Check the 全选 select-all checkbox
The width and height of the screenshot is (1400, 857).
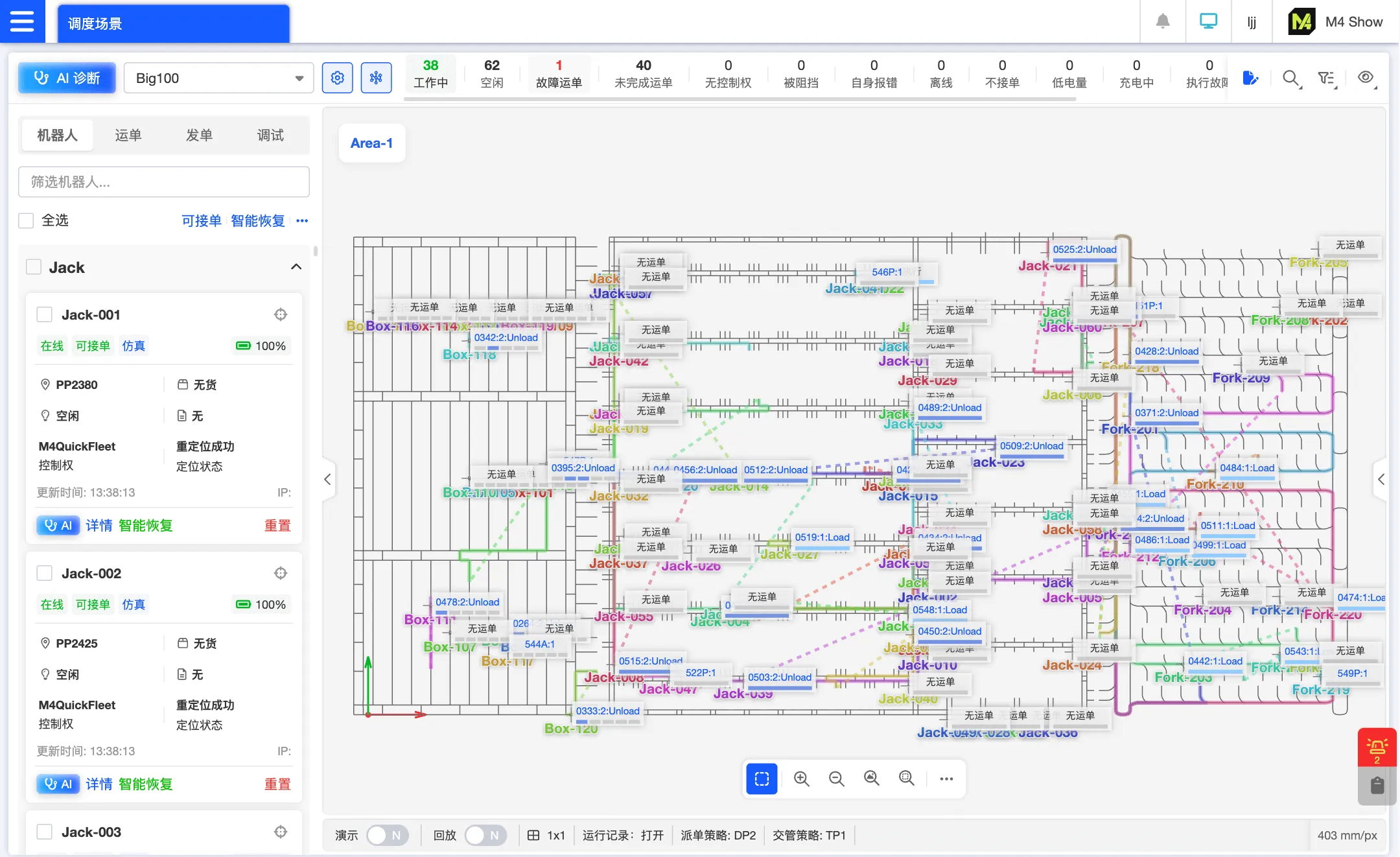pos(26,220)
